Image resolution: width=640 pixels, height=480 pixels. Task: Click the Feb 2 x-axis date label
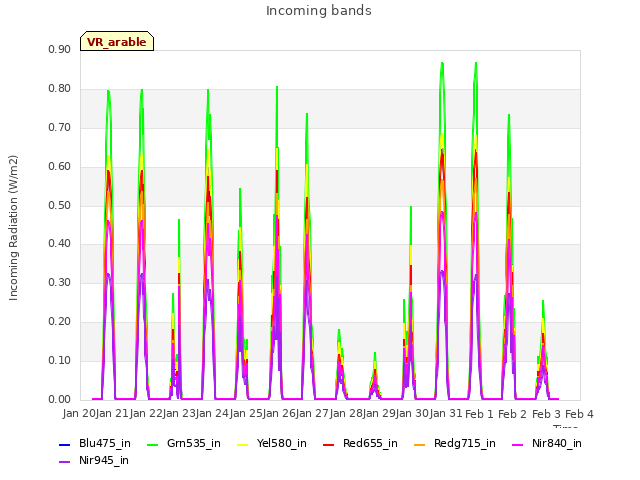click(x=512, y=414)
